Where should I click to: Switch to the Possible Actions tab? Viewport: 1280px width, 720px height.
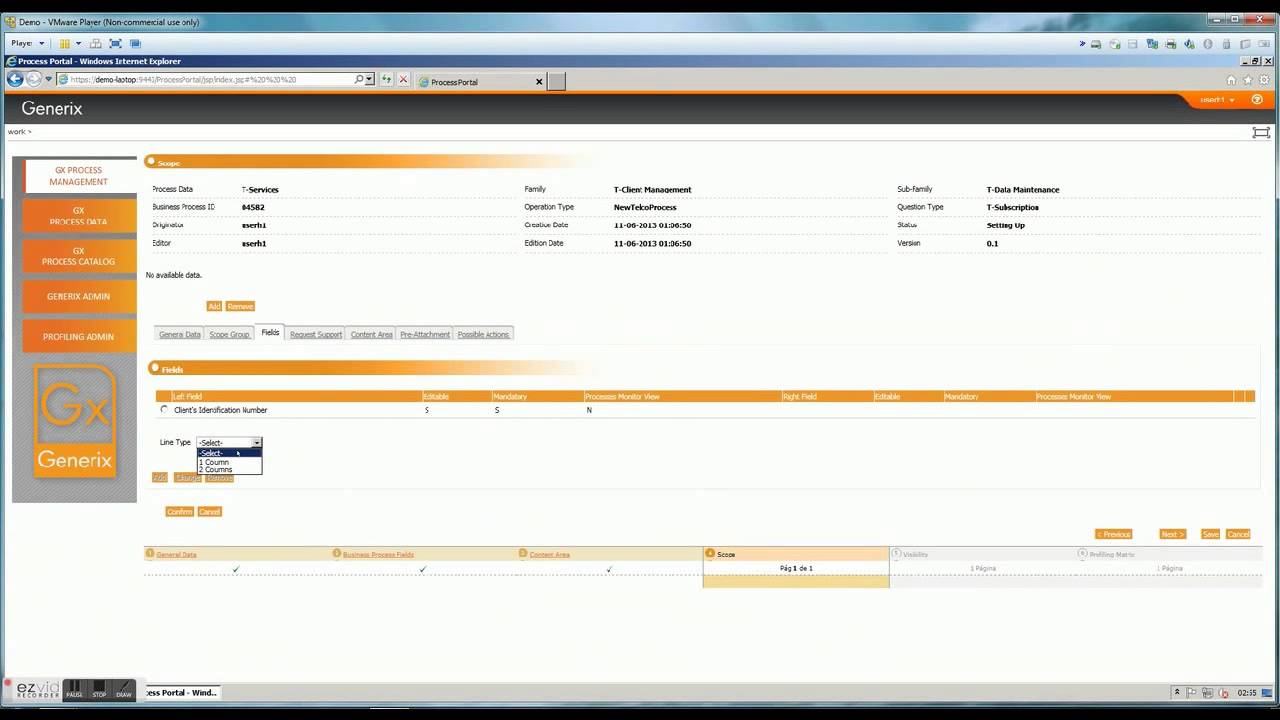click(483, 334)
